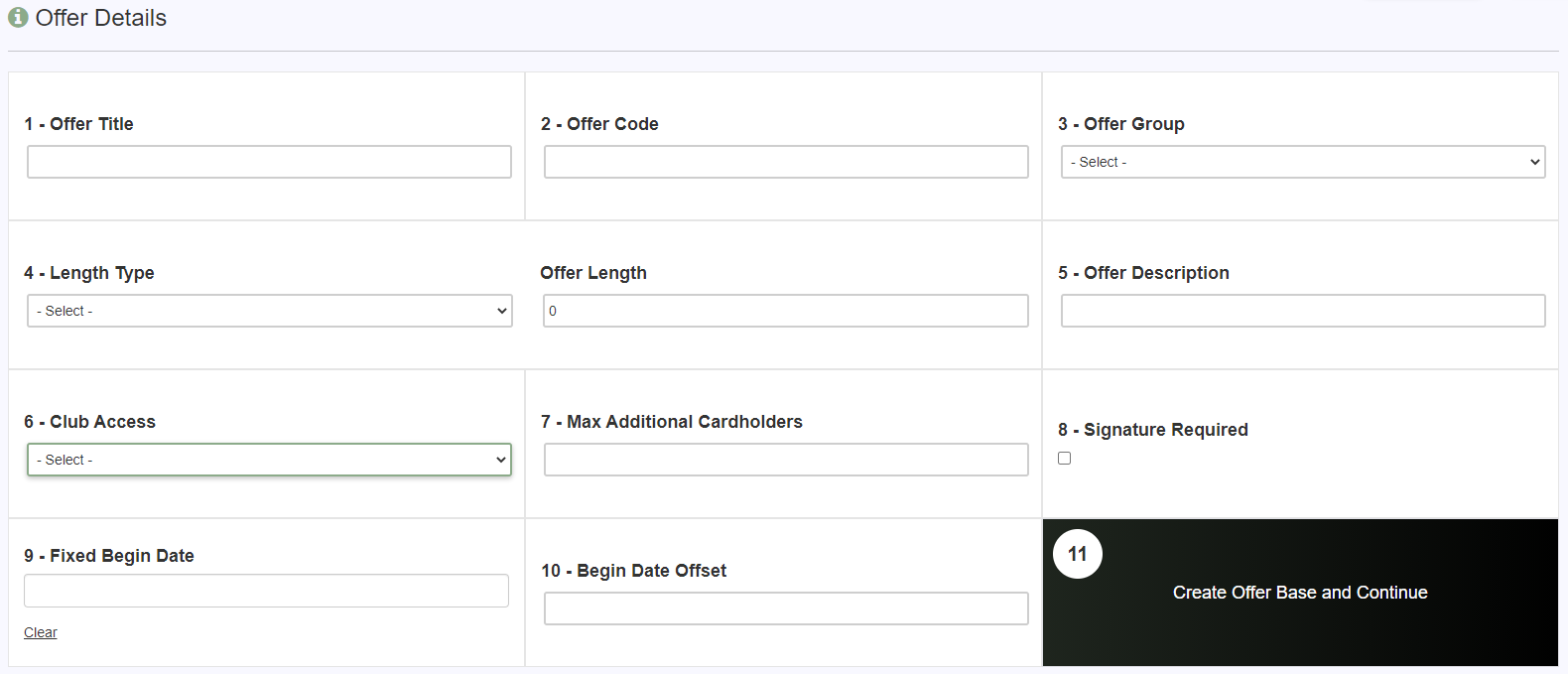Image resolution: width=1568 pixels, height=674 pixels.
Task: Click the Offer Length number field
Action: coord(786,311)
